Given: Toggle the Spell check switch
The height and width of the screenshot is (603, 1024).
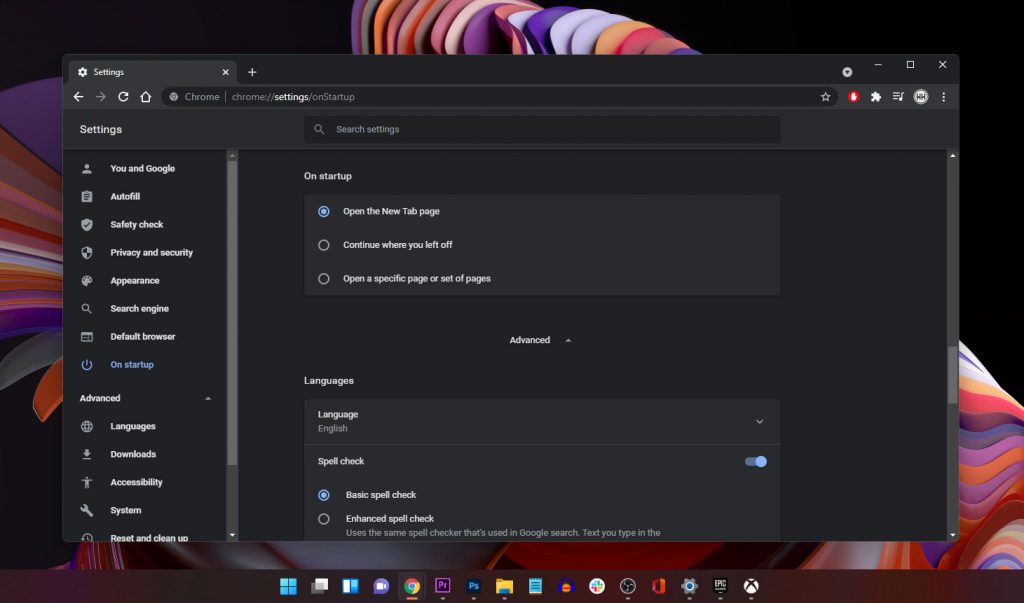Looking at the screenshot, I should [756, 462].
